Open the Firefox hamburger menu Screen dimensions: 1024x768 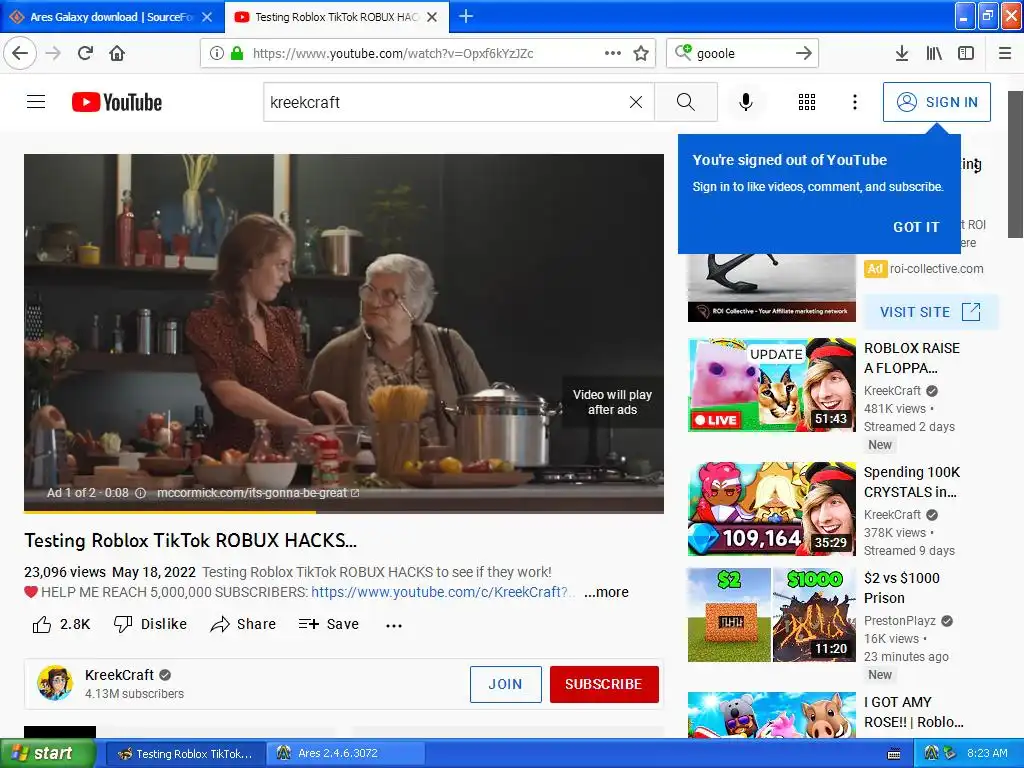[1005, 53]
